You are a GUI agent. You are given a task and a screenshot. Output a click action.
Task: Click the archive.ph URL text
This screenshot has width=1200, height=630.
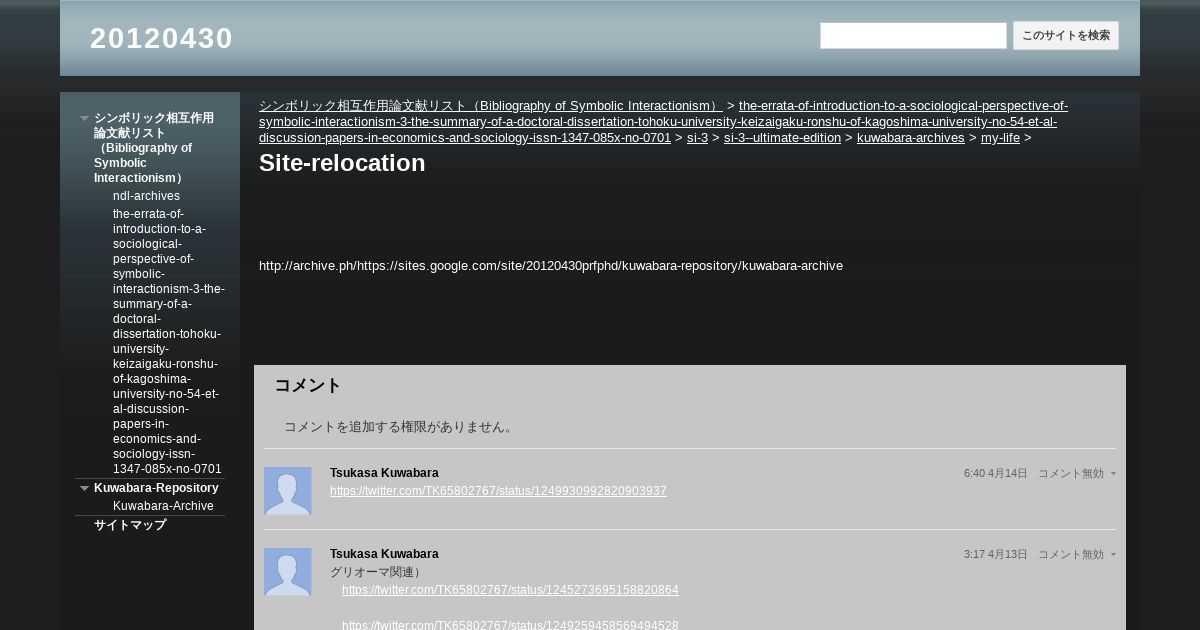click(x=551, y=266)
